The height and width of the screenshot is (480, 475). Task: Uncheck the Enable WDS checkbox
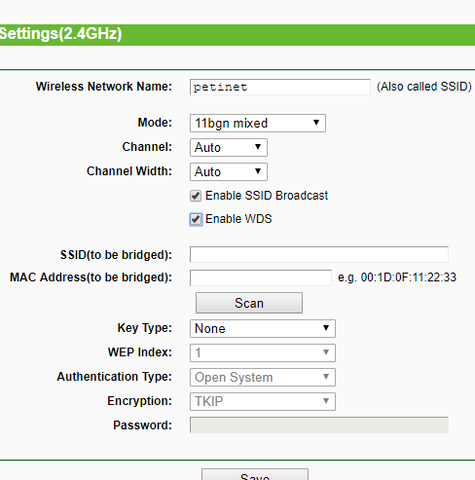[196, 219]
